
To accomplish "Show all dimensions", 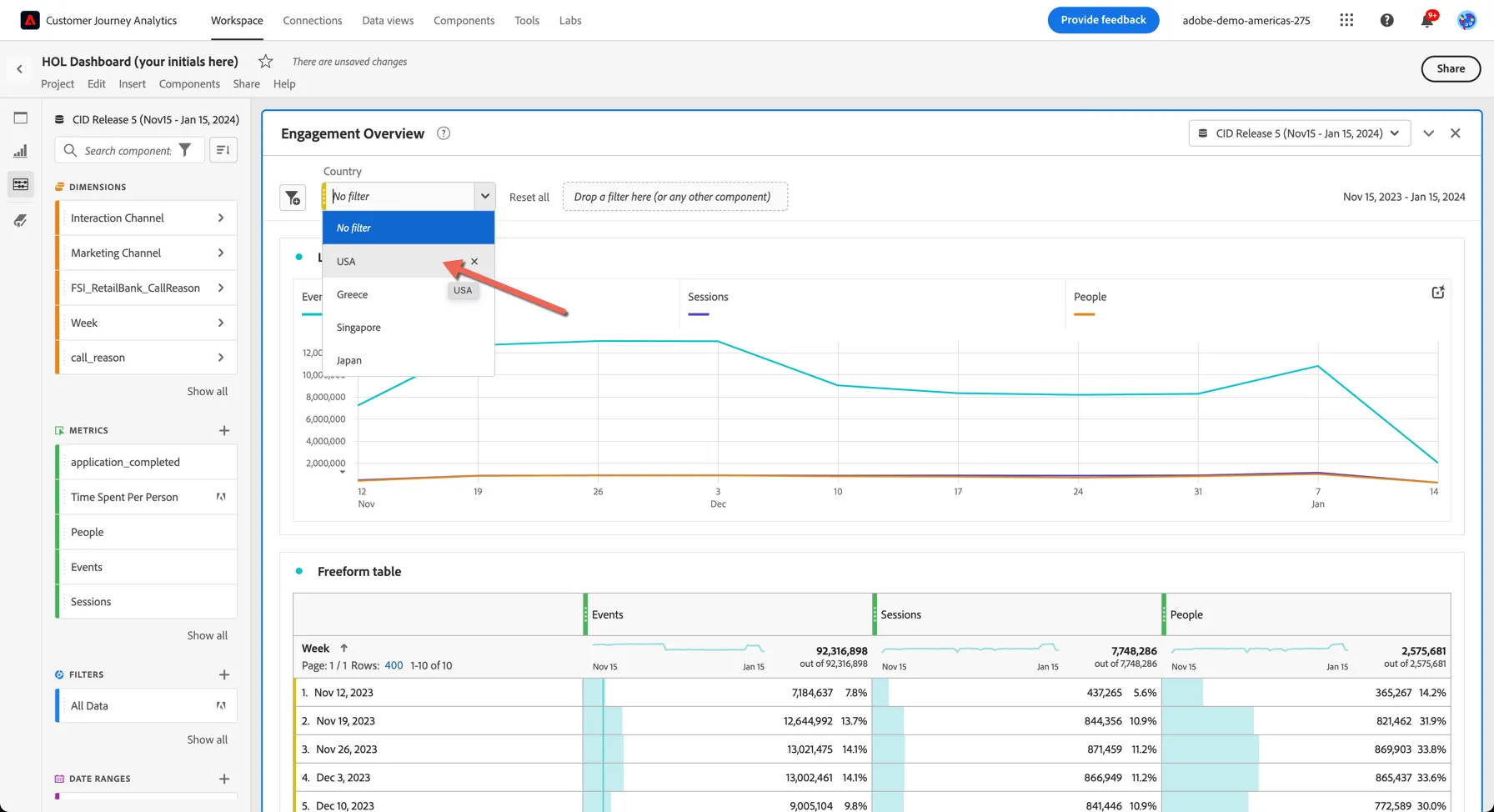I will pyautogui.click(x=207, y=391).
